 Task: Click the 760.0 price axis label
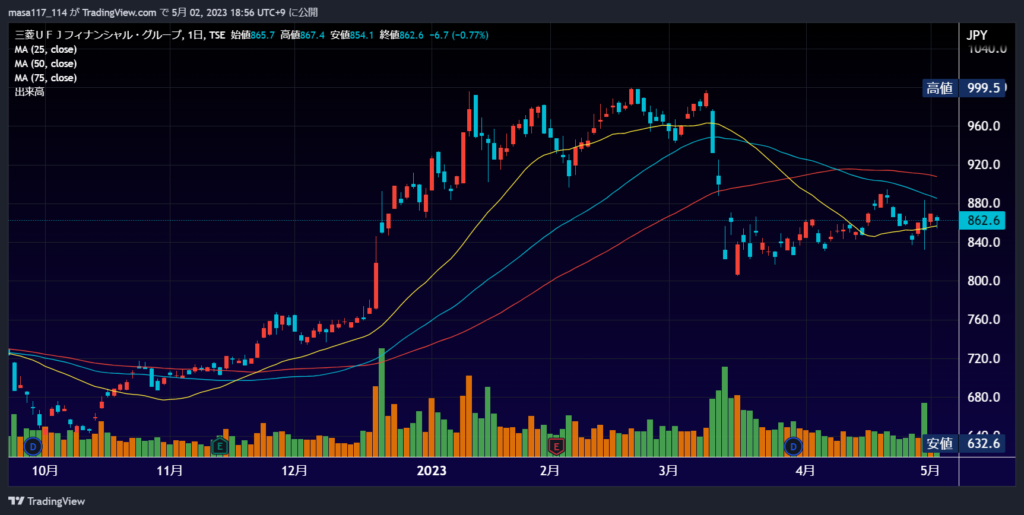click(984, 320)
